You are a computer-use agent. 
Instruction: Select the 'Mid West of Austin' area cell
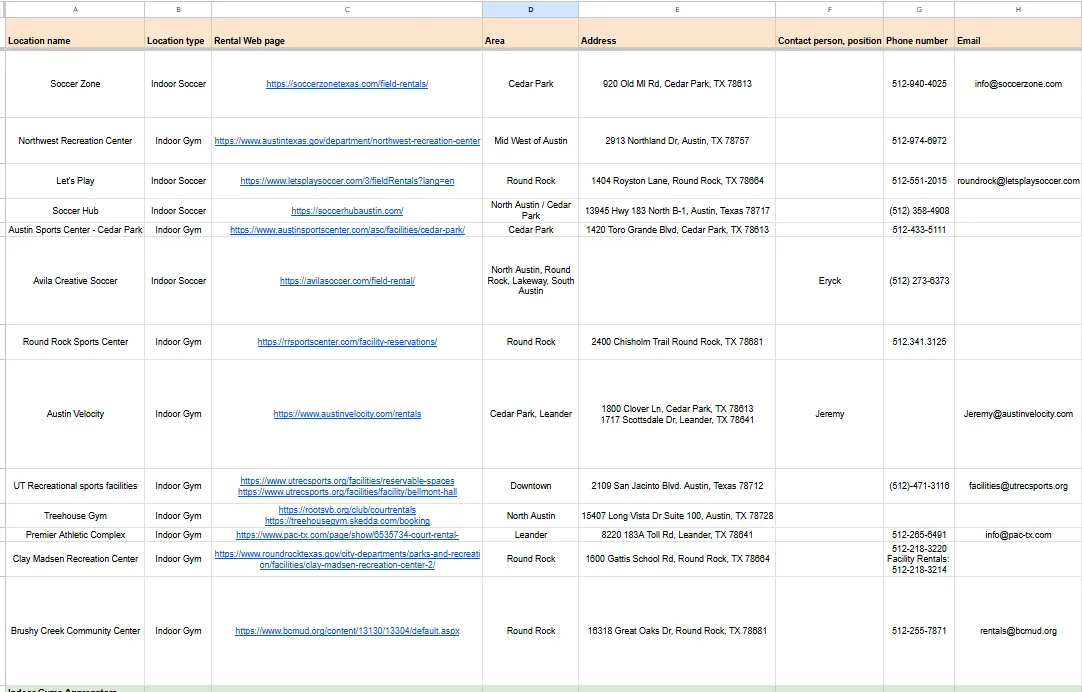click(531, 141)
